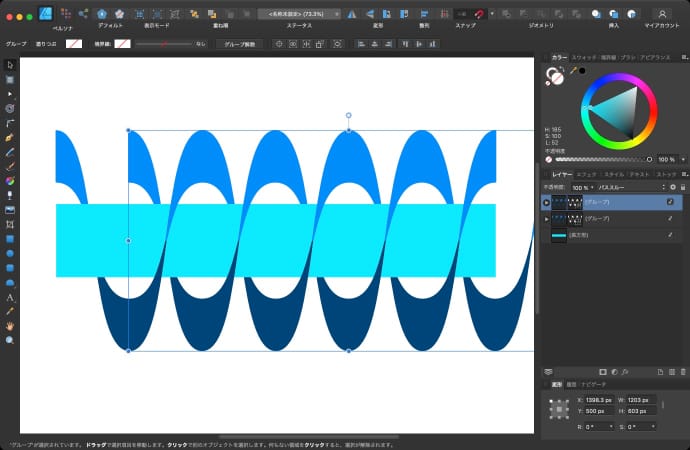Open the layer settings gear icon
The image size is (690, 450).
(672, 187)
